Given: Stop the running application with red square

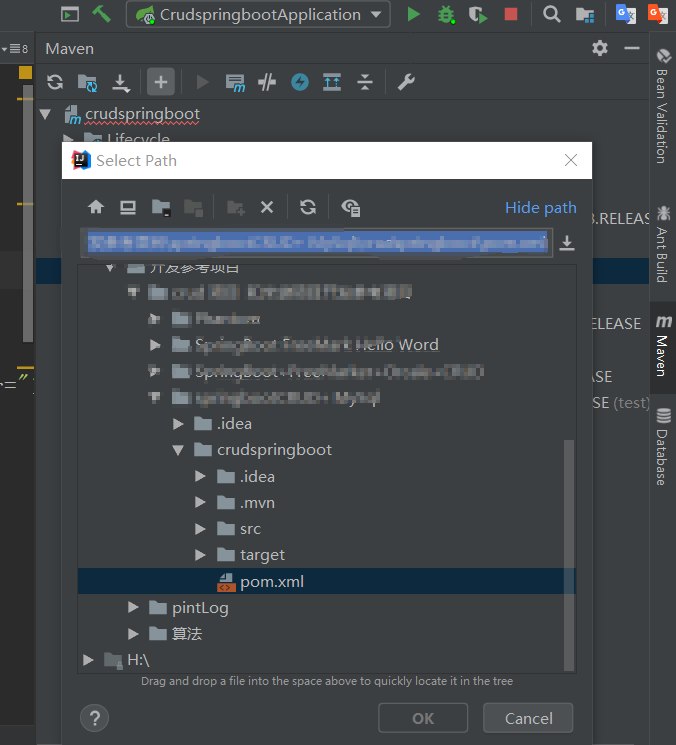Looking at the screenshot, I should (511, 14).
